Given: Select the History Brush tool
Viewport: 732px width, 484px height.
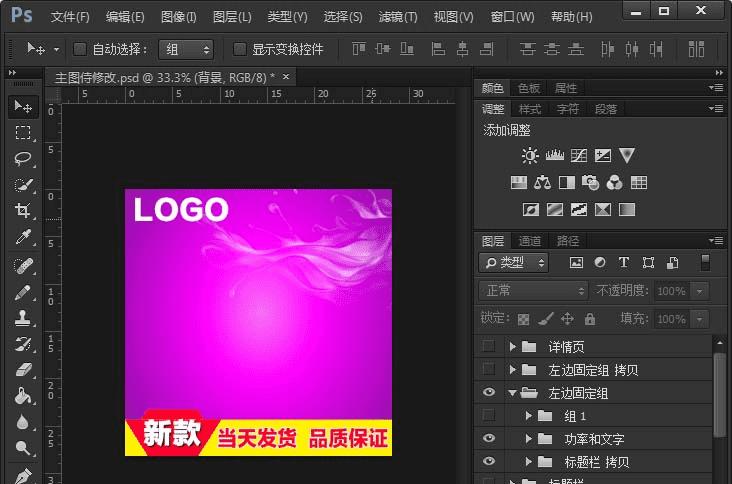Looking at the screenshot, I should tap(22, 344).
